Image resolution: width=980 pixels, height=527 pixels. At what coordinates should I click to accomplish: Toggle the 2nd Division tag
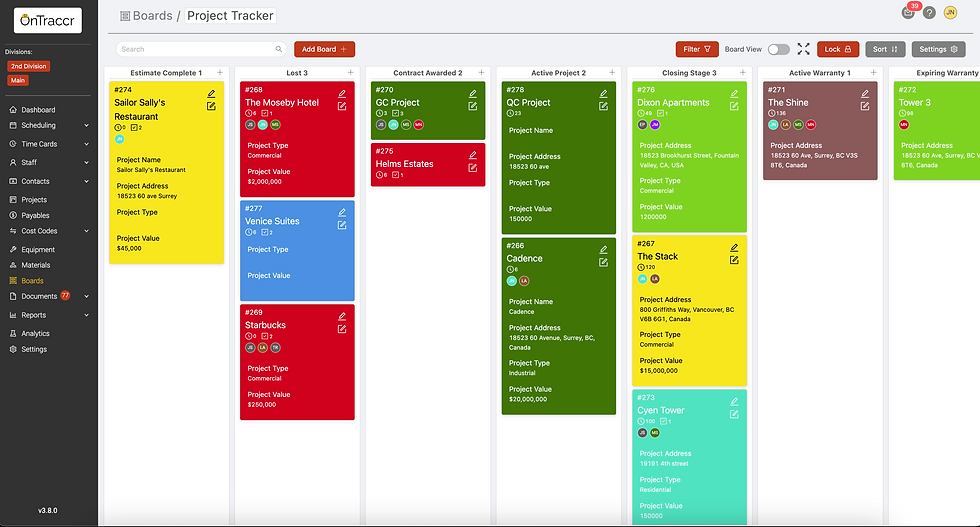pos(29,66)
